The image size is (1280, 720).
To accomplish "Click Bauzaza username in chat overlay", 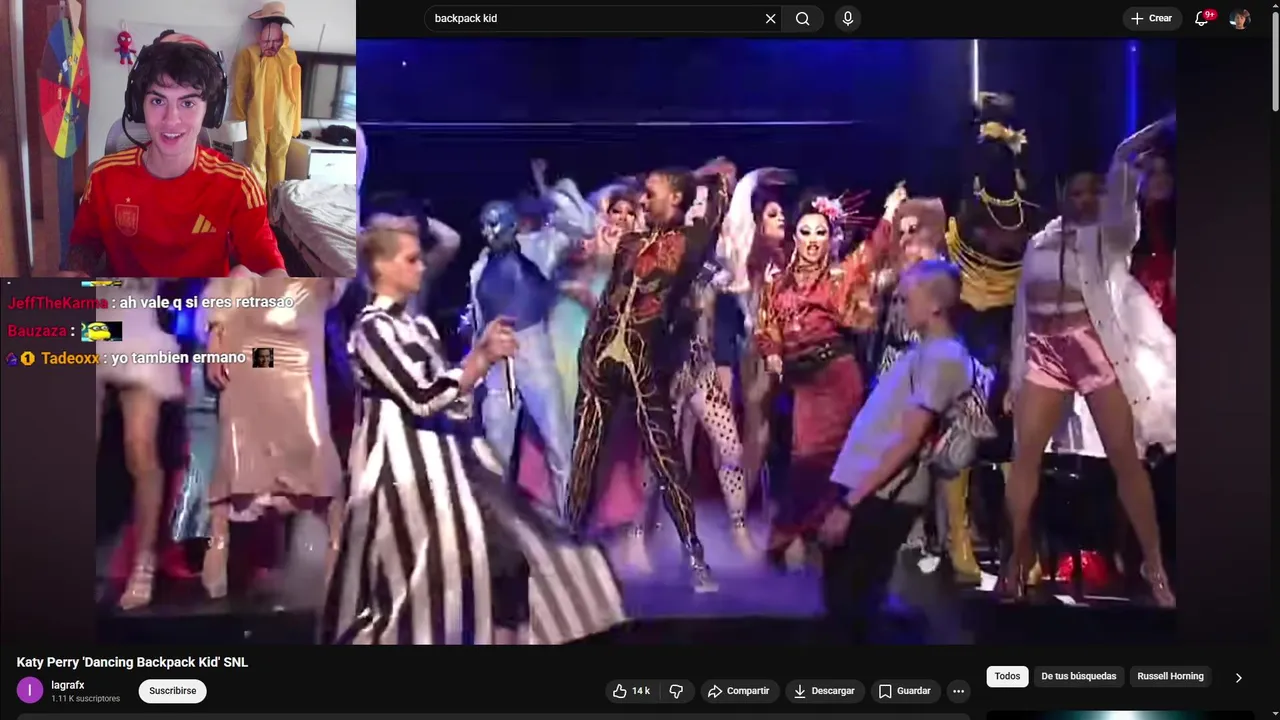I will coord(37,330).
